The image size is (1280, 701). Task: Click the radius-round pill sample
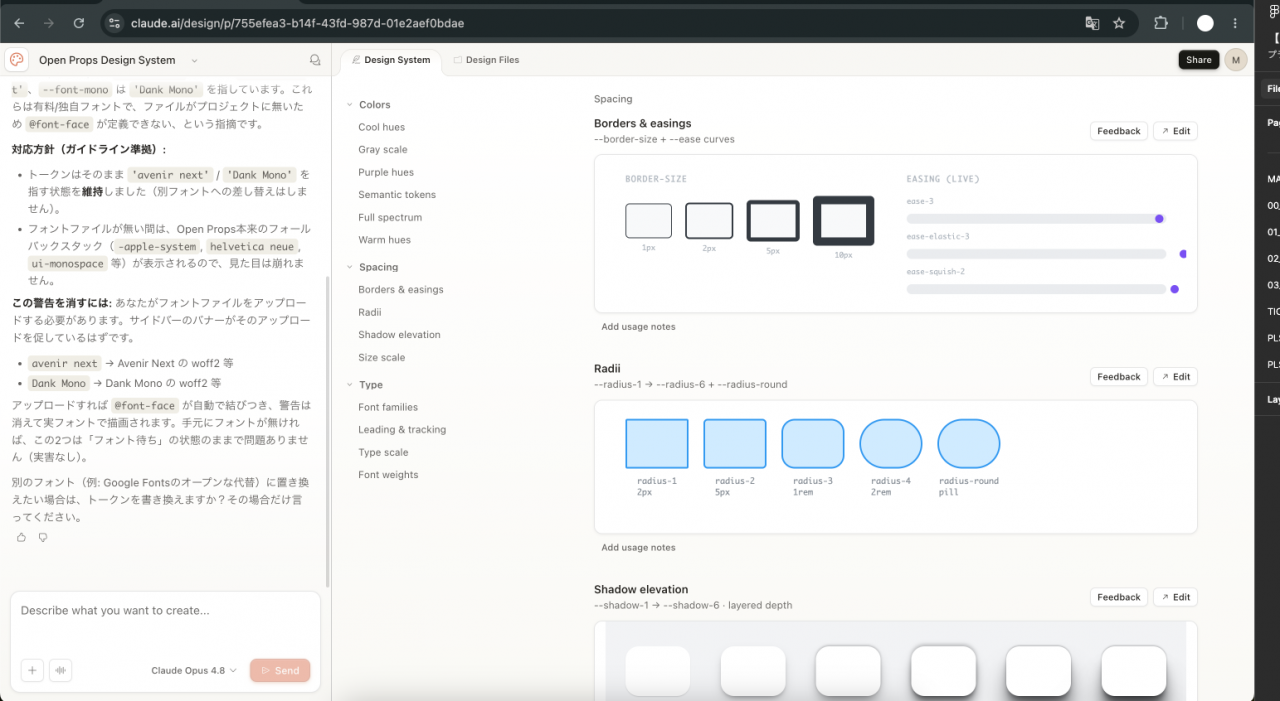click(x=968, y=444)
